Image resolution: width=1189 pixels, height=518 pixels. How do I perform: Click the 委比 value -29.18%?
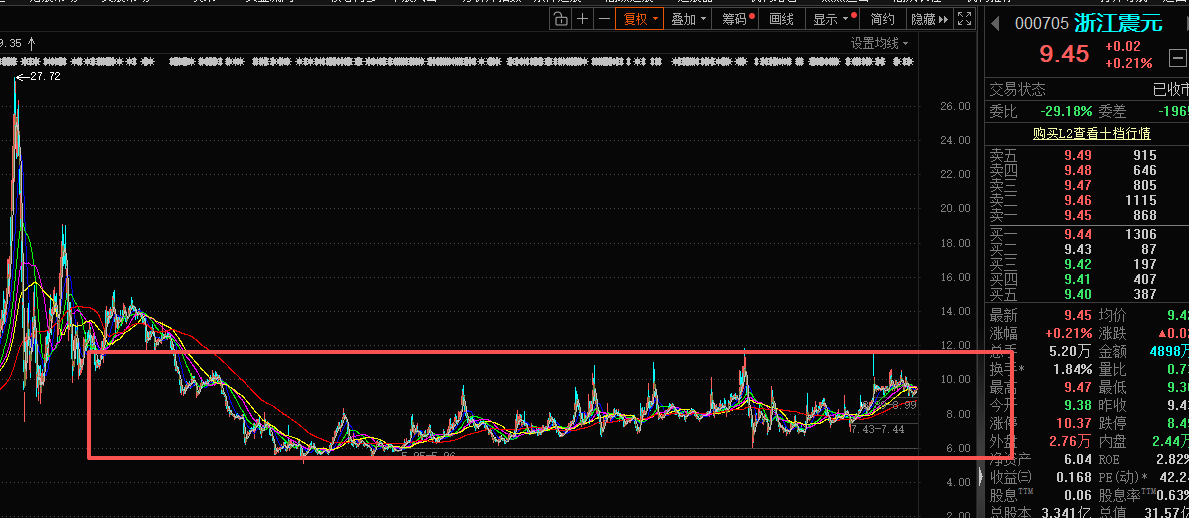click(x=1066, y=111)
